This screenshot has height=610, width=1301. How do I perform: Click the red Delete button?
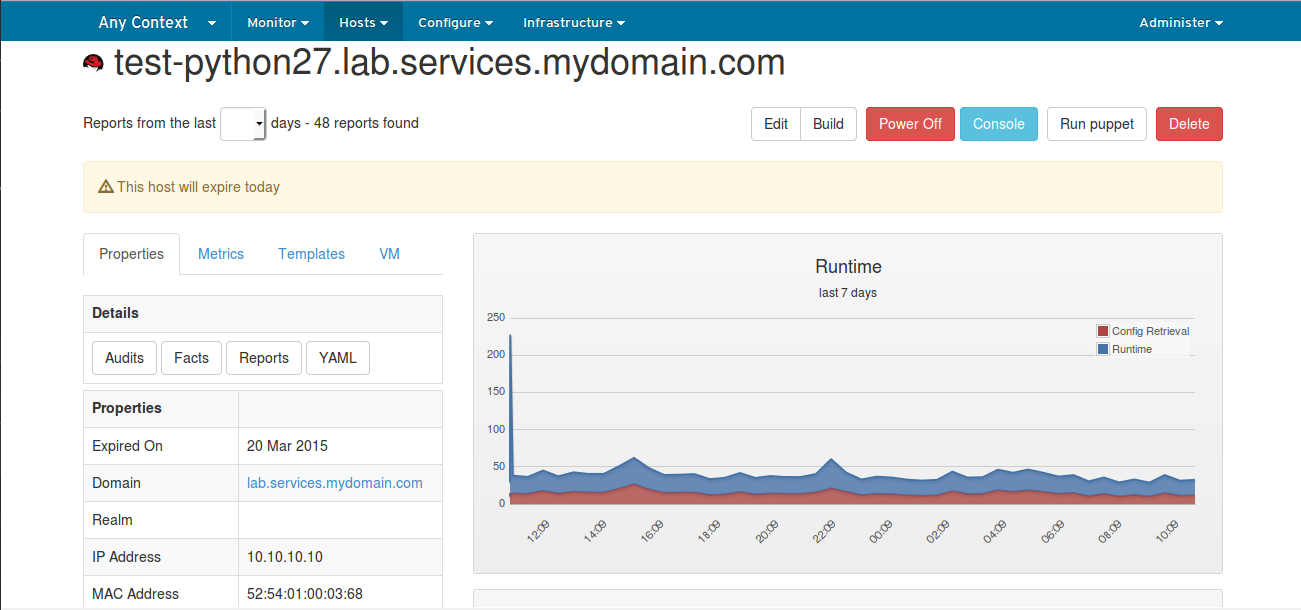[x=1189, y=124]
